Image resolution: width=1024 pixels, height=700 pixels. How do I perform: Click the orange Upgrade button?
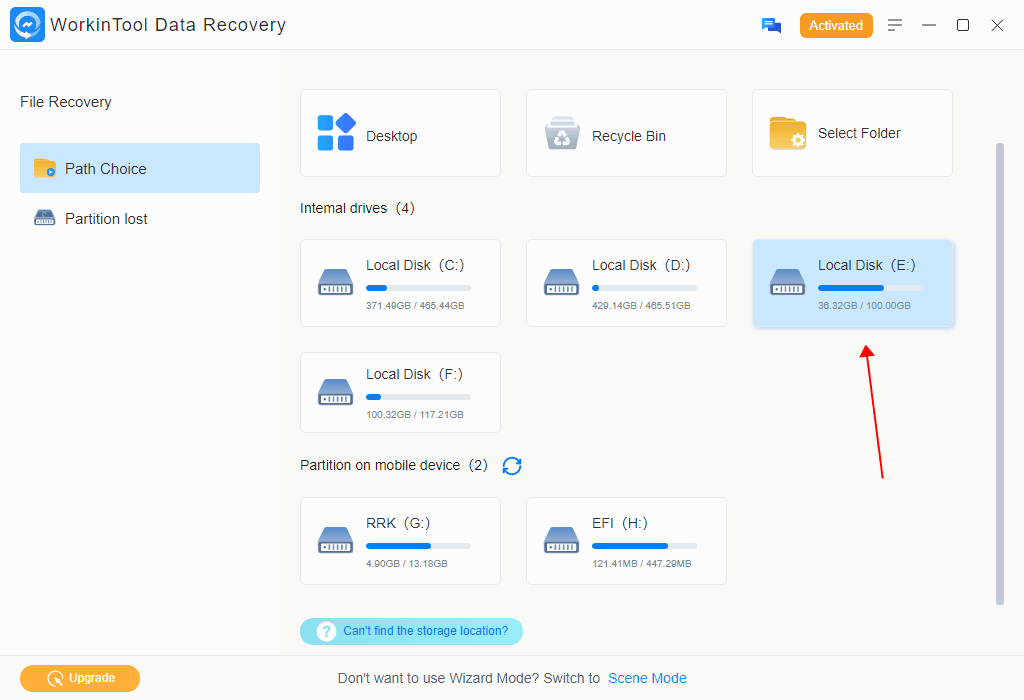pos(80,678)
